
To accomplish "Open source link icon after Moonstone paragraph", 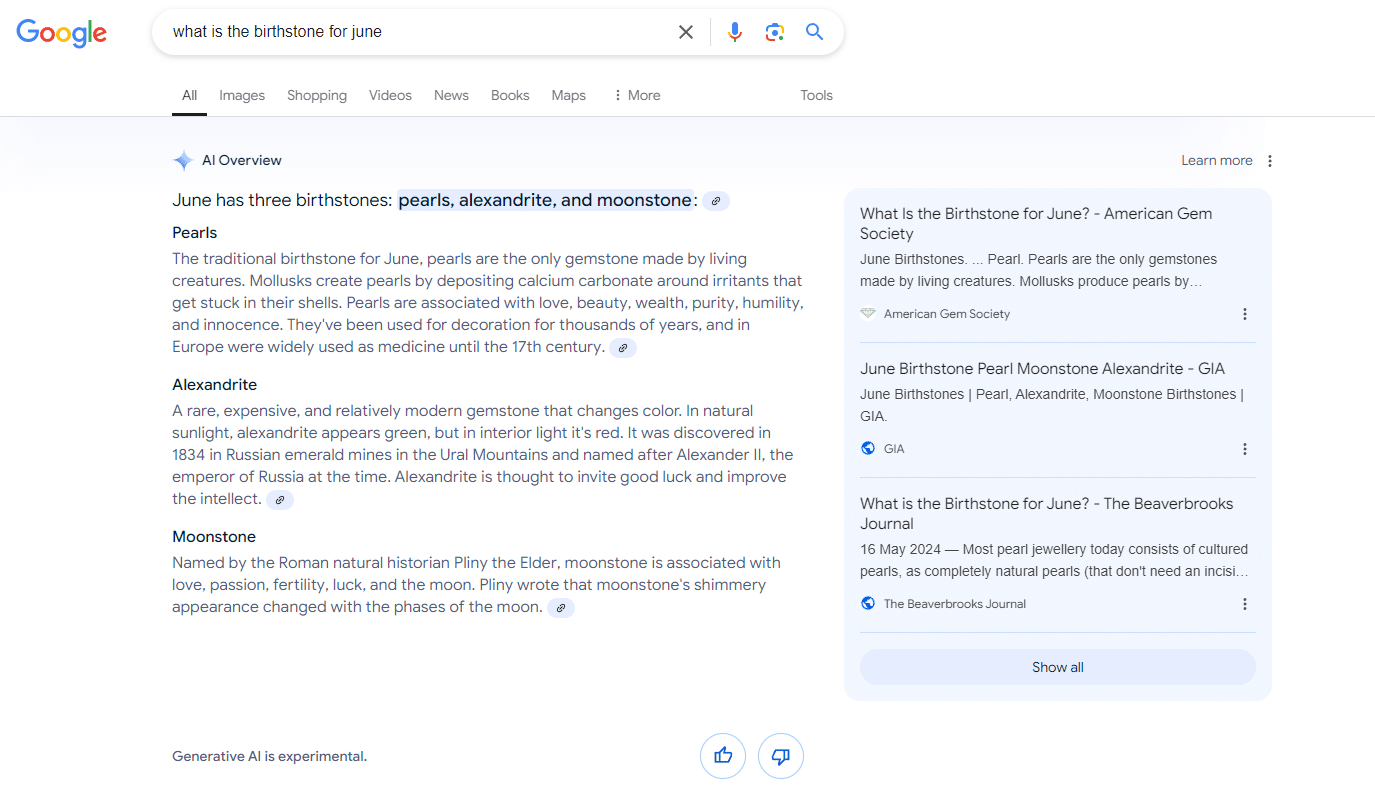I will (x=561, y=608).
